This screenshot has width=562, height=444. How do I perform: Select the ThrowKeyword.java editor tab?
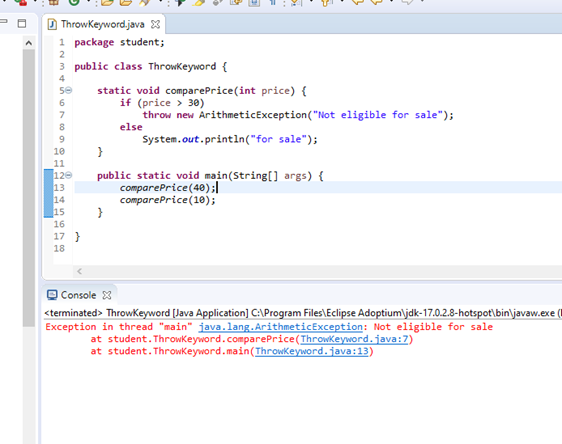[x=103, y=24]
